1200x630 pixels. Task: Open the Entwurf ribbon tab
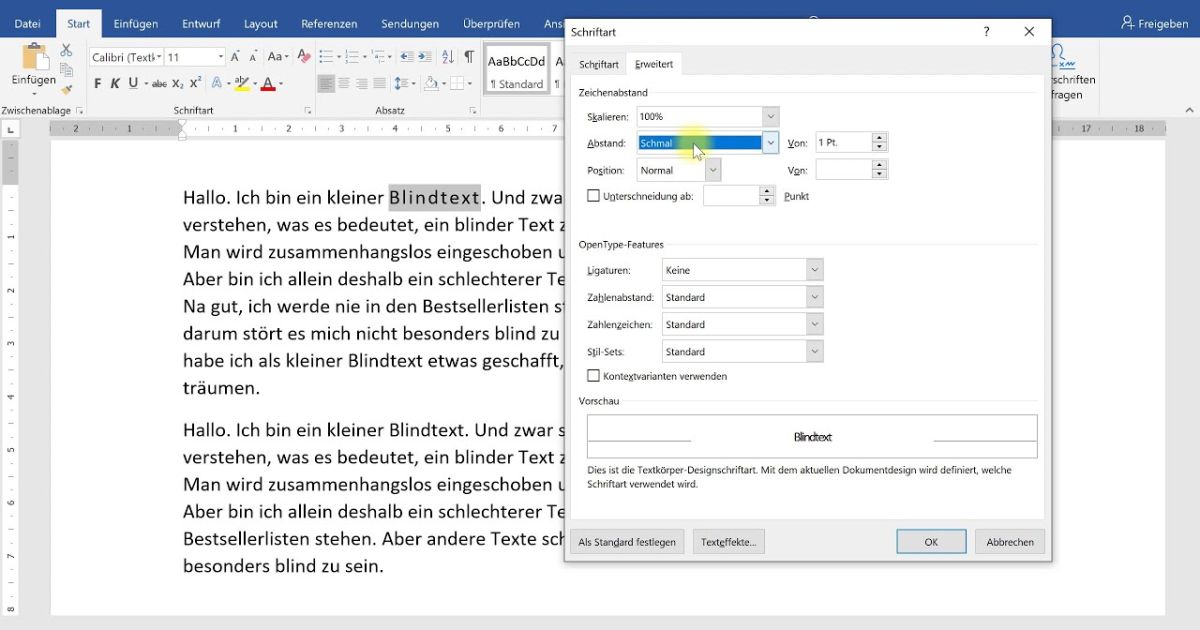(x=201, y=23)
